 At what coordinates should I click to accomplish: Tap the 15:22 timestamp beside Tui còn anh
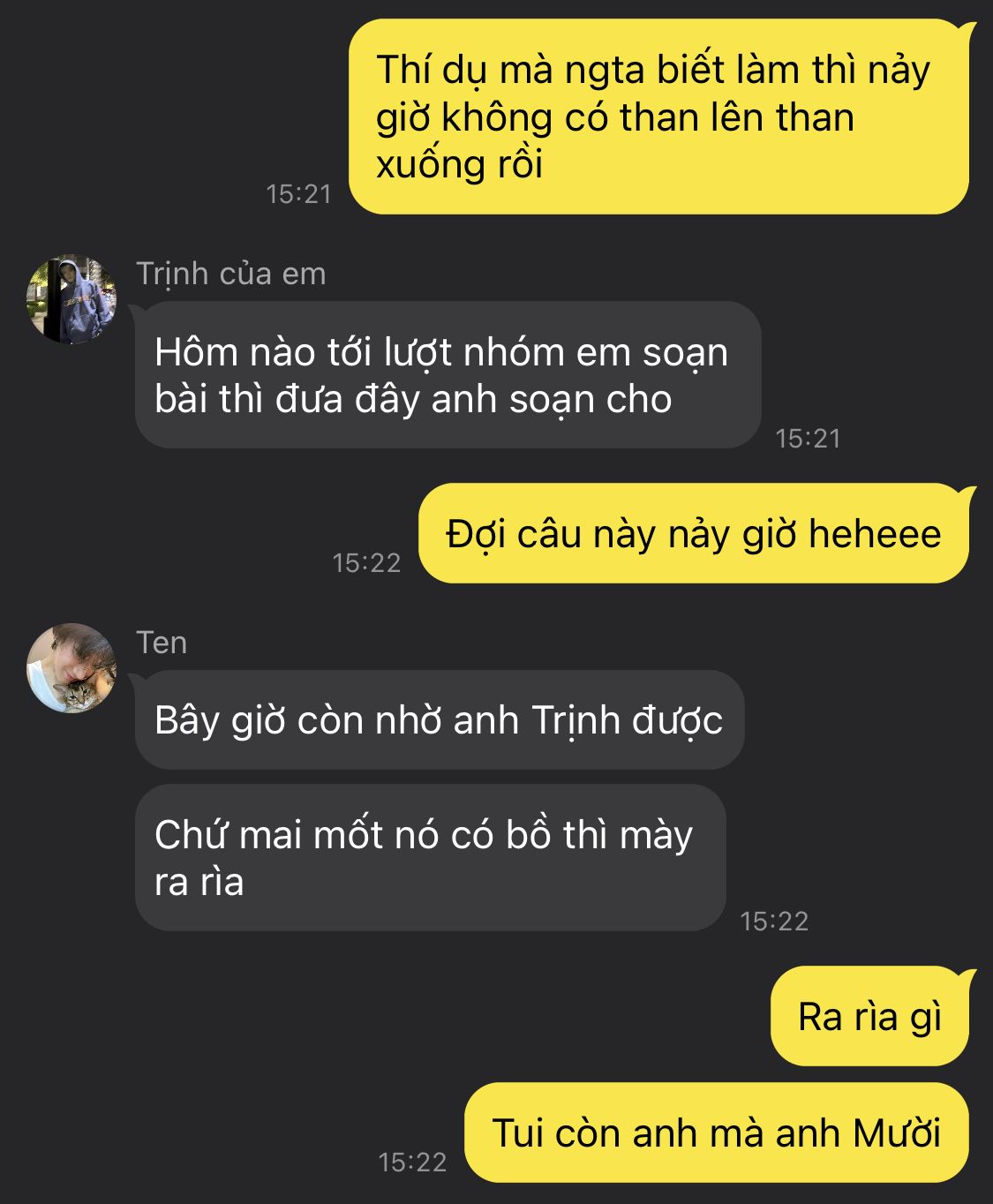pyautogui.click(x=412, y=1162)
